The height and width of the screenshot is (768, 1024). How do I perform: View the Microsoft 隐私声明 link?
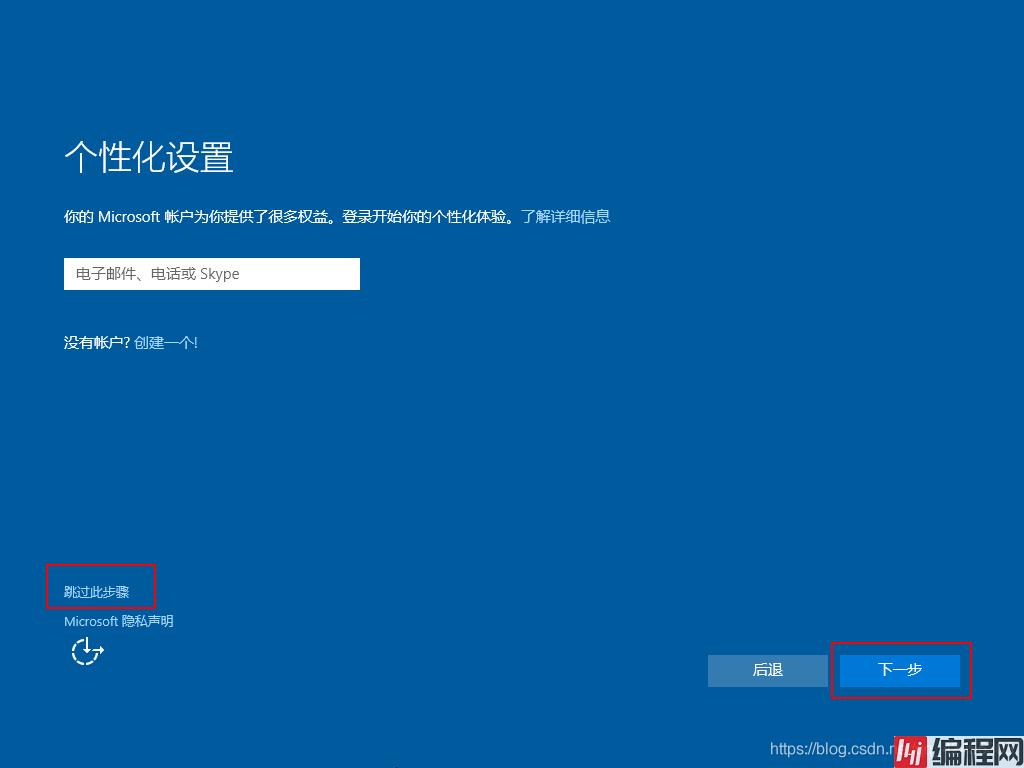click(118, 621)
